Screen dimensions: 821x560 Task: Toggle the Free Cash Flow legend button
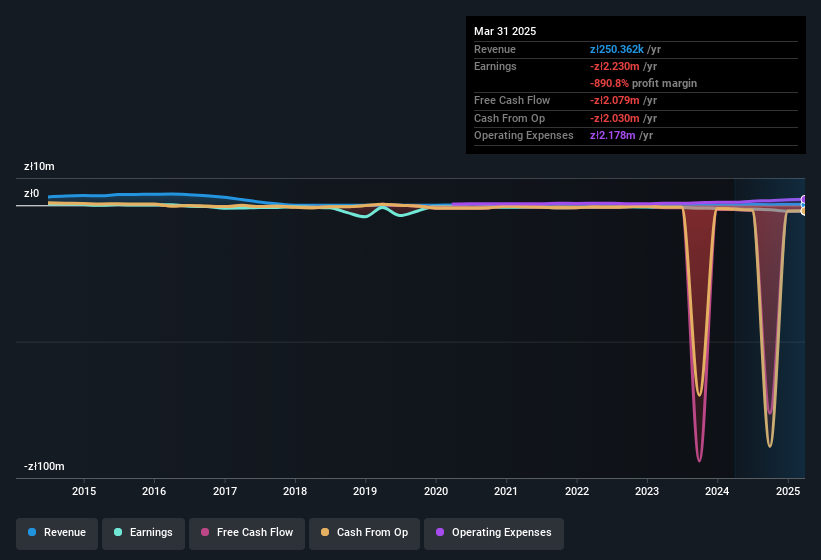click(x=247, y=533)
